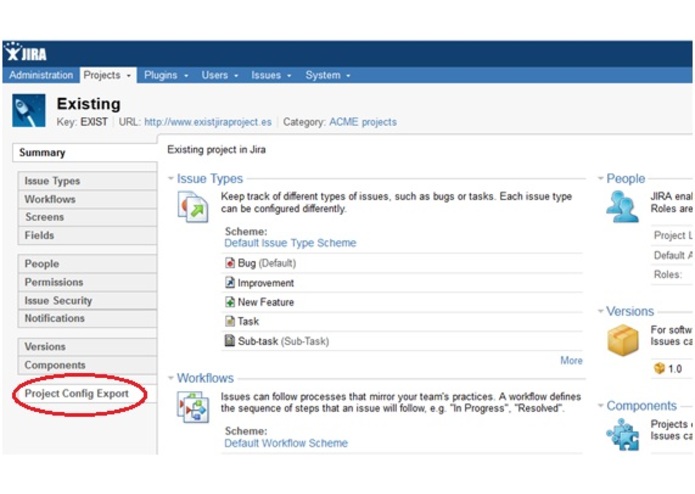Open the ACME projects category link
This screenshot has height=494, width=695.
(x=363, y=122)
